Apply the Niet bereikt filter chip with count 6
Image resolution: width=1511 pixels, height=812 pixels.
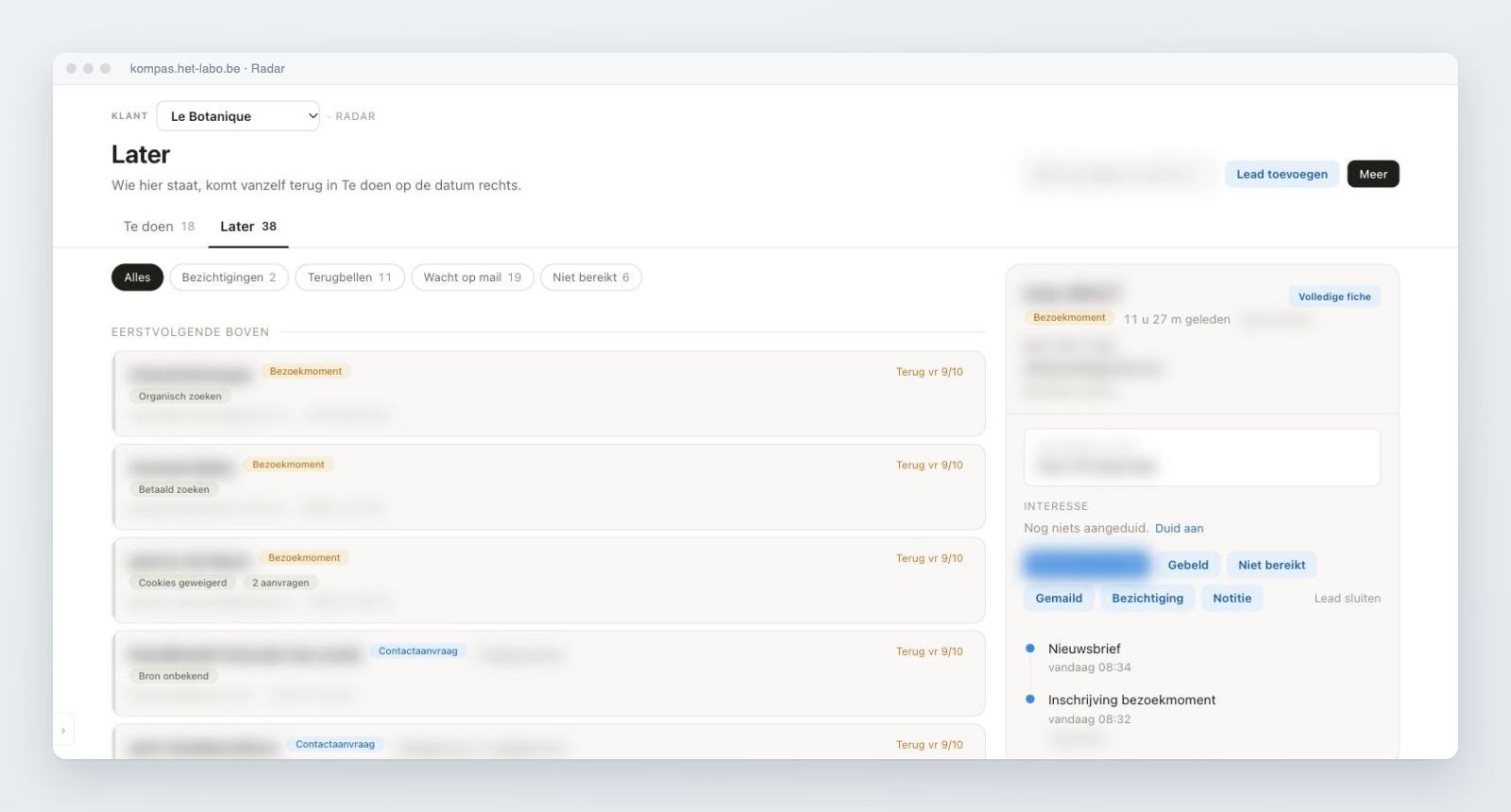[x=590, y=278]
